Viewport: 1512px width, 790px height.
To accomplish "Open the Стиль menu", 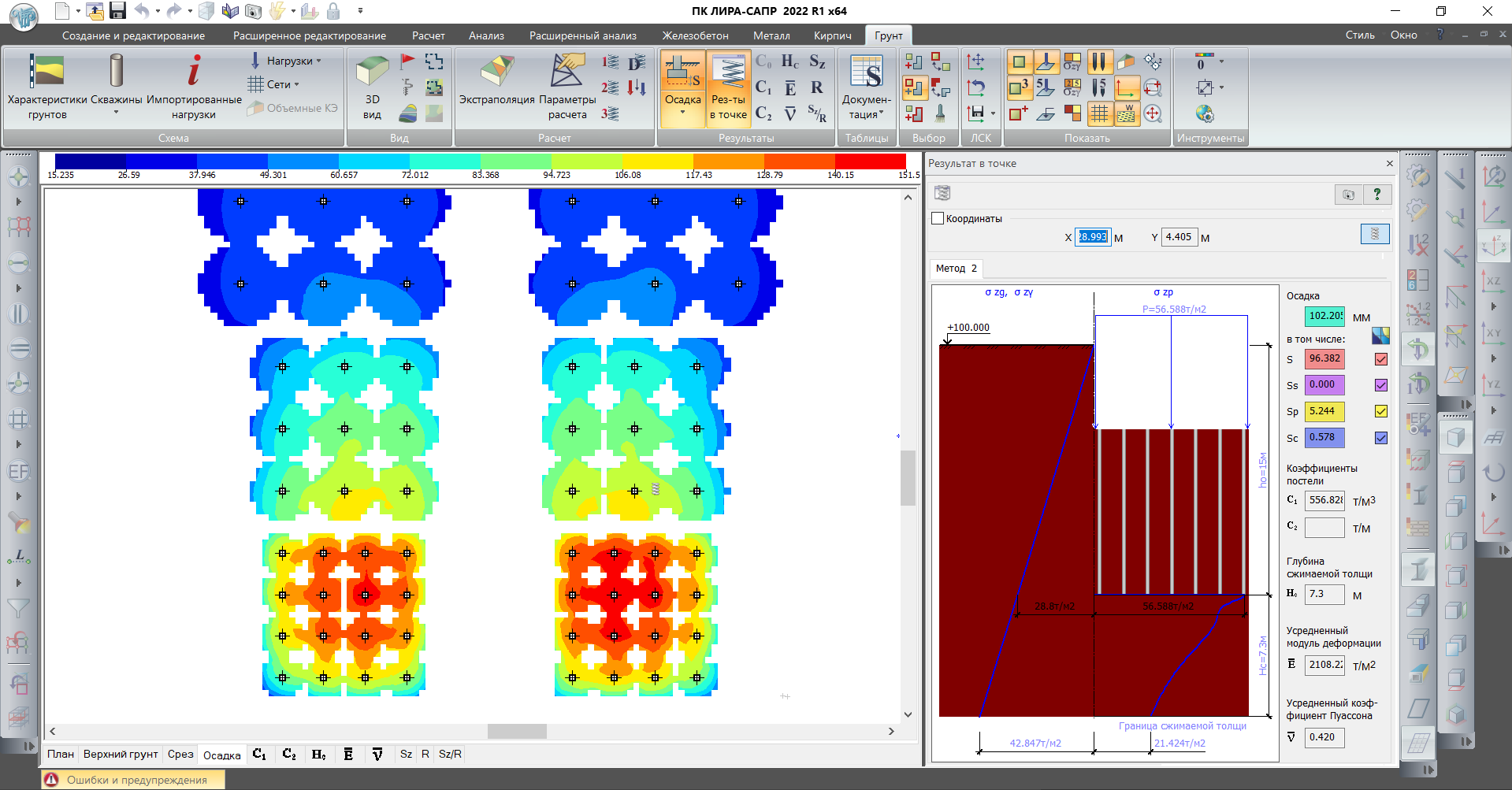I will [x=1359, y=35].
